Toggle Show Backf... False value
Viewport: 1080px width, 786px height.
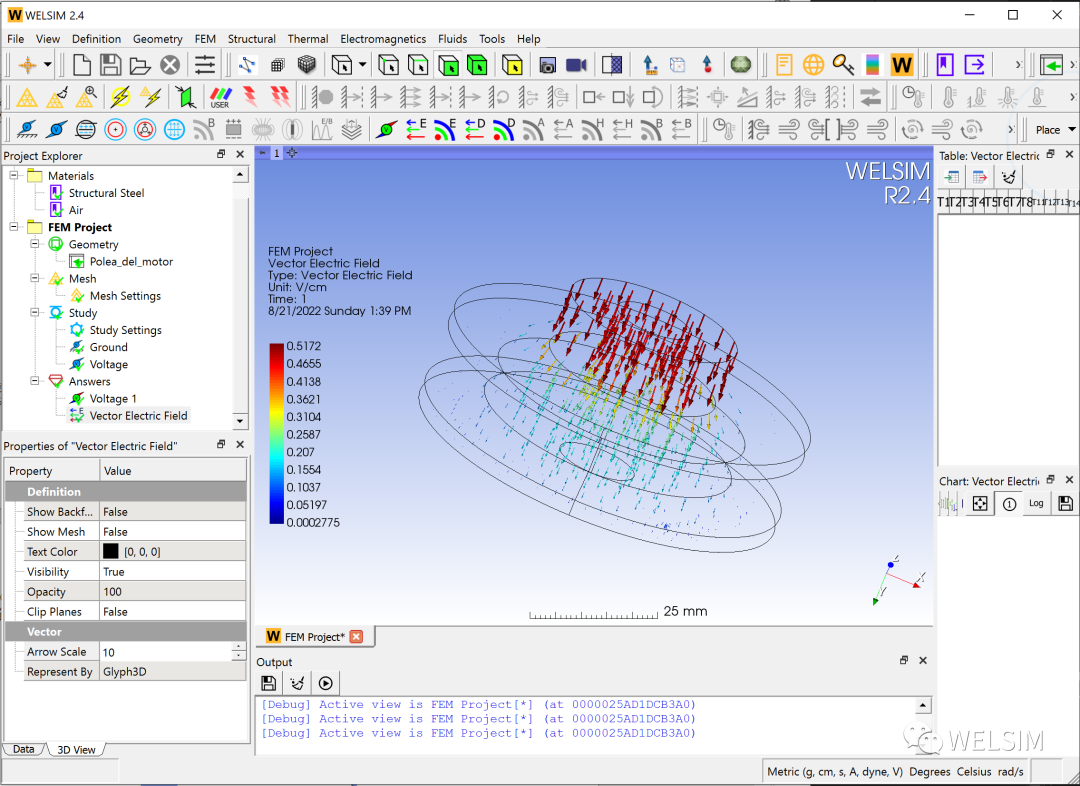(173, 511)
